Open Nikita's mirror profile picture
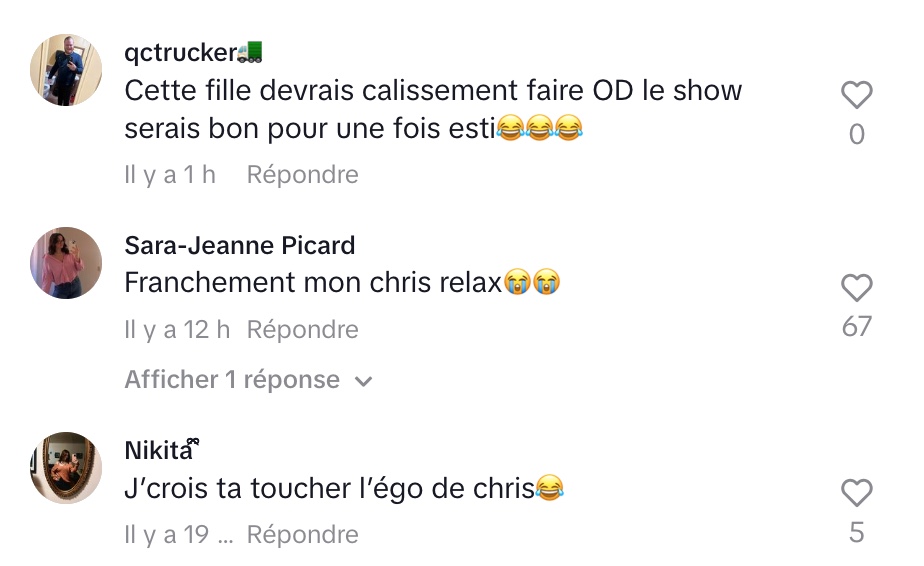 click(x=66, y=468)
